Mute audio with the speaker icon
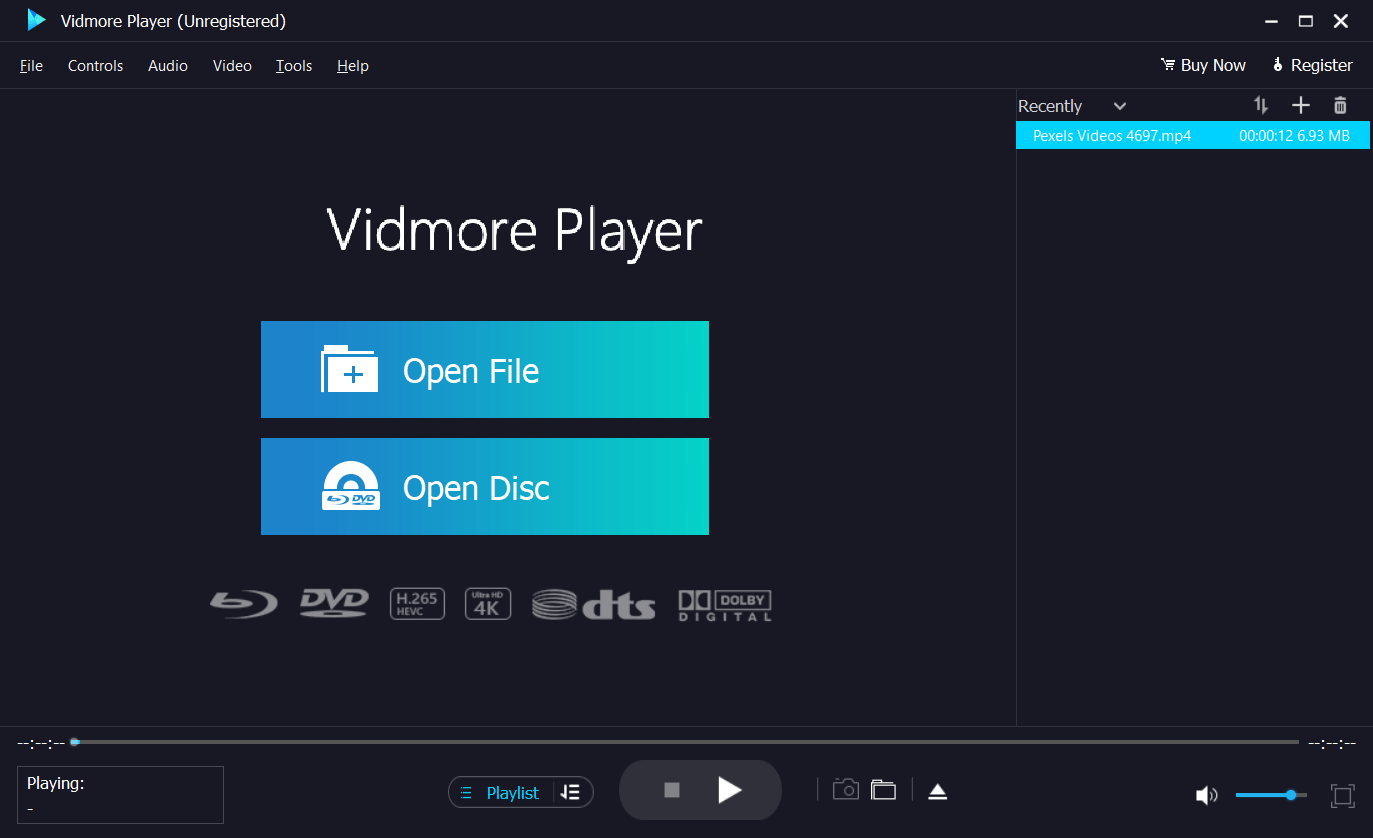This screenshot has width=1373, height=838. point(1207,796)
